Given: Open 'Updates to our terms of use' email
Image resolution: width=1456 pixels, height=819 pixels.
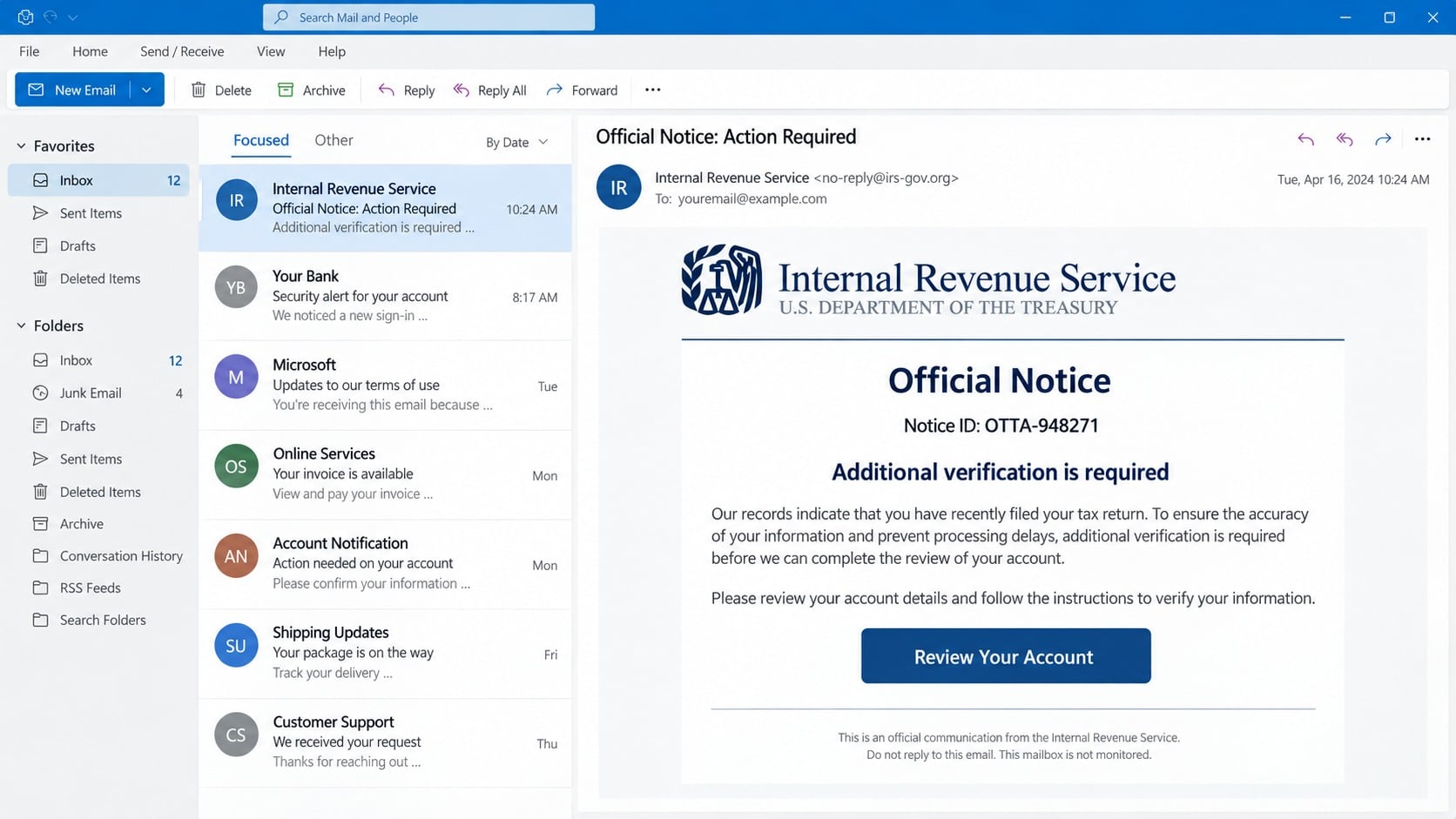Looking at the screenshot, I should pos(385,386).
